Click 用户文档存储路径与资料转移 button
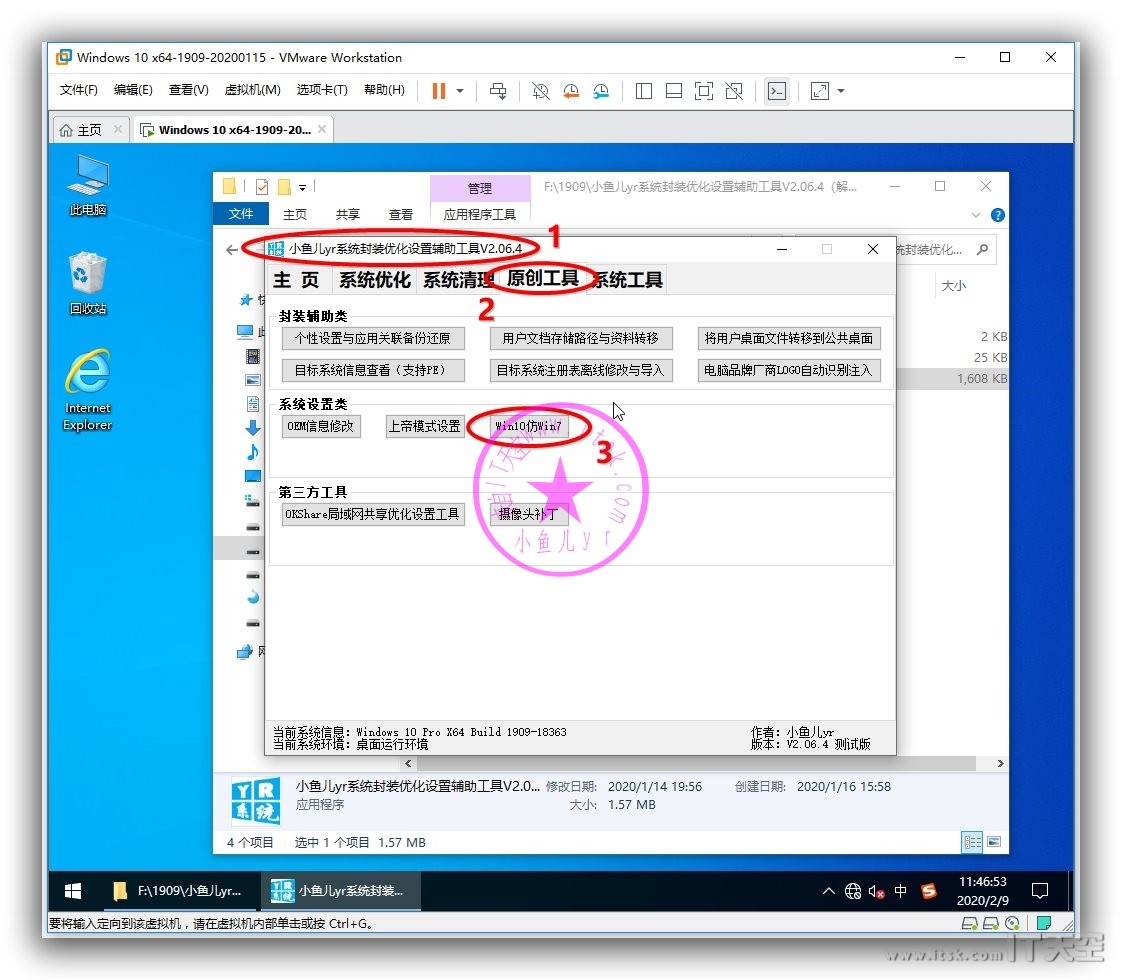 point(580,338)
